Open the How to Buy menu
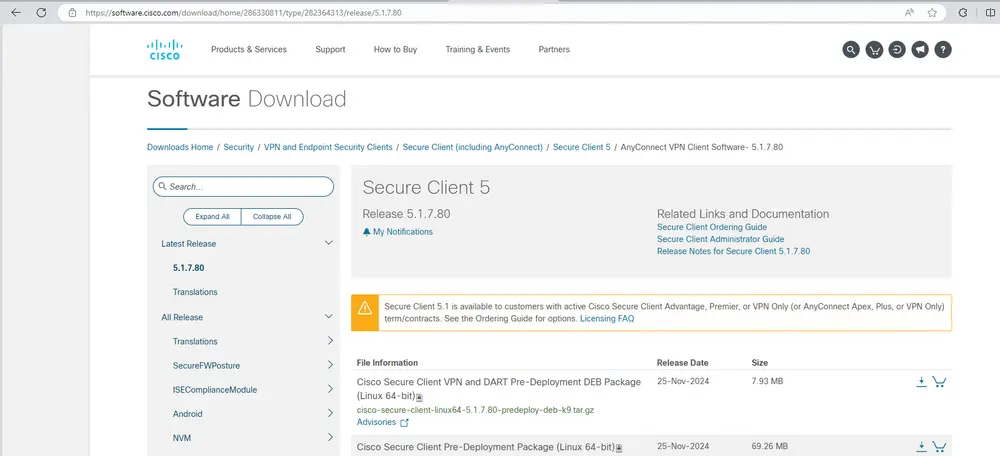The height and width of the screenshot is (456, 1000). 395,49
